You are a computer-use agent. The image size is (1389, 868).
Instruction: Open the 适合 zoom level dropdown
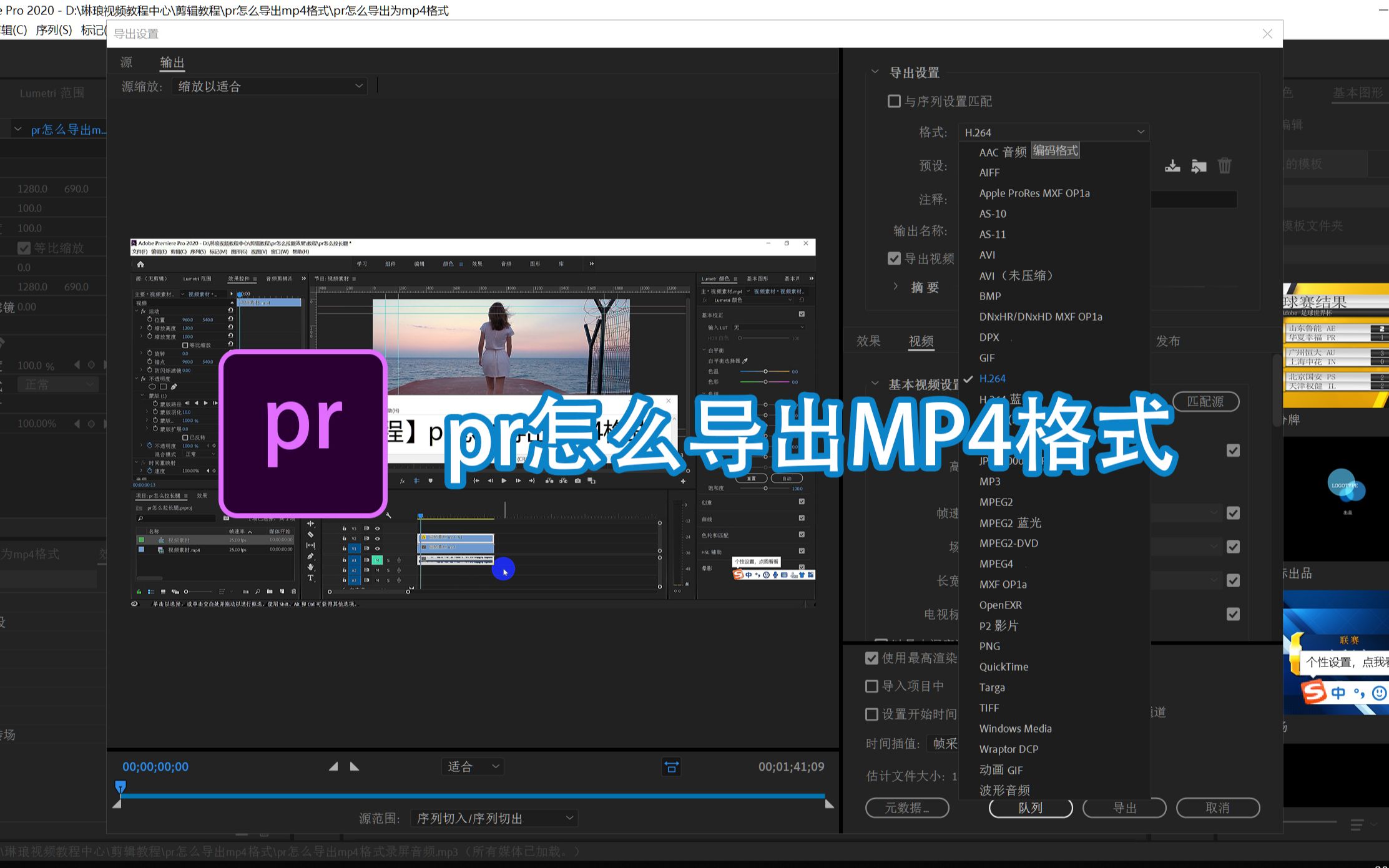click(473, 766)
